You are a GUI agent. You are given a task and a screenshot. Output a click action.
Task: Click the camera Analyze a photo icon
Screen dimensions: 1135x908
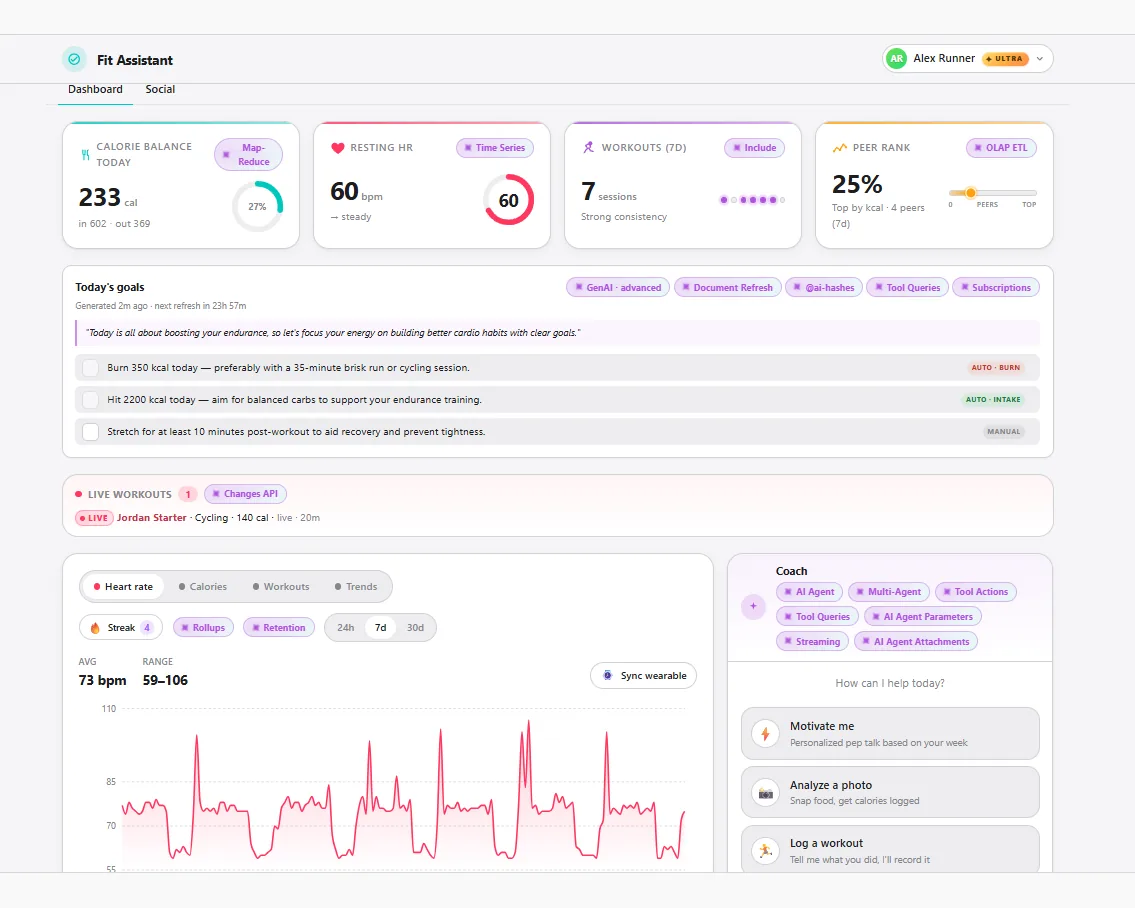click(765, 793)
